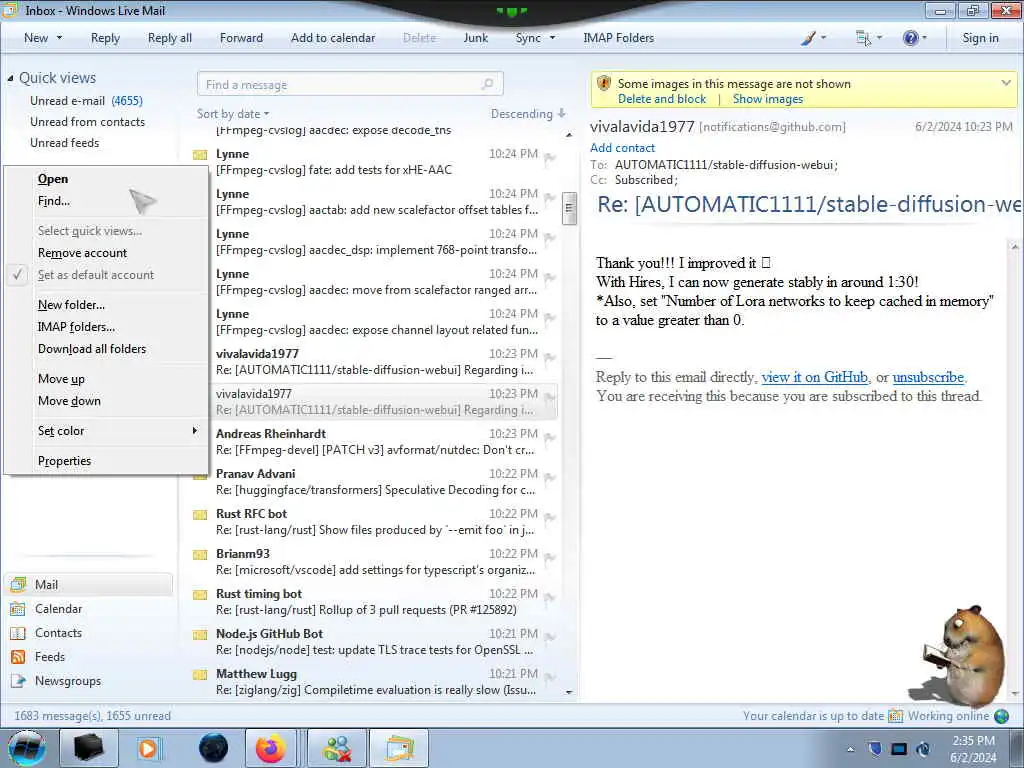Toggle Descending sort order
The height and width of the screenshot is (768, 1024).
[528, 114]
